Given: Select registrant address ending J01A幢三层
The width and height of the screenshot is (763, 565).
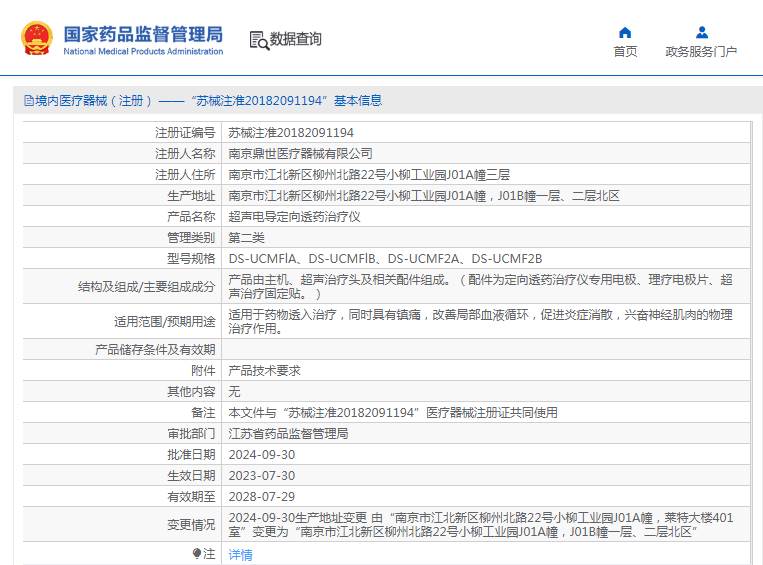Looking at the screenshot, I should (369, 175).
